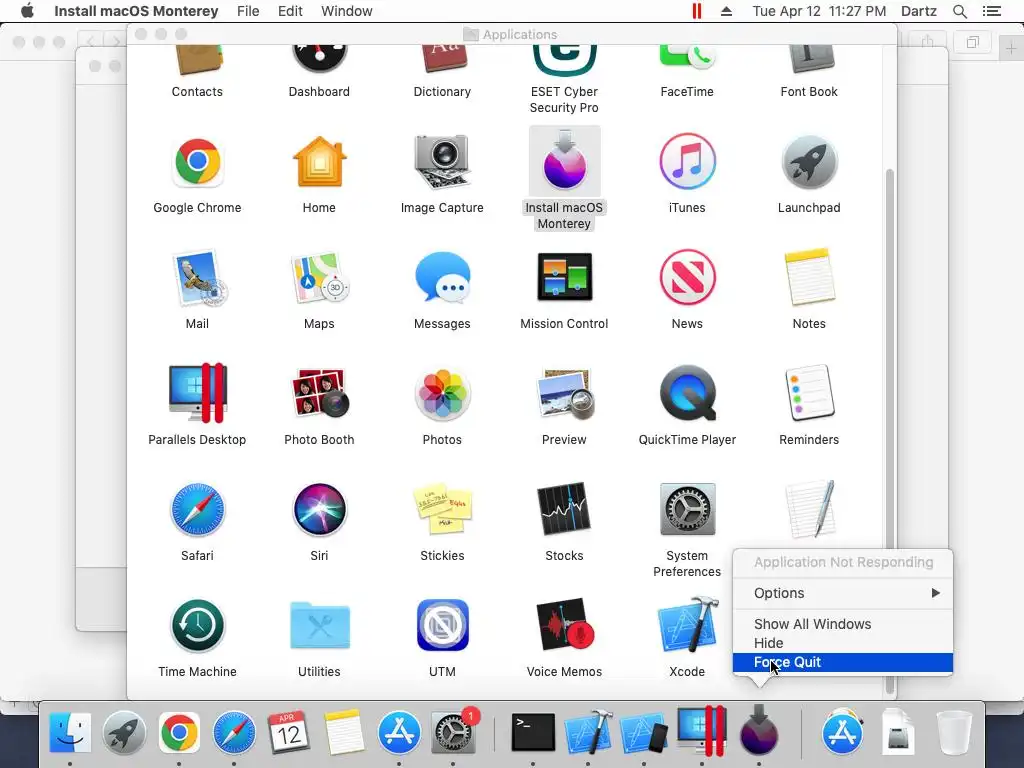Open the Siri app icon
This screenshot has width=1024, height=768.
(319, 509)
